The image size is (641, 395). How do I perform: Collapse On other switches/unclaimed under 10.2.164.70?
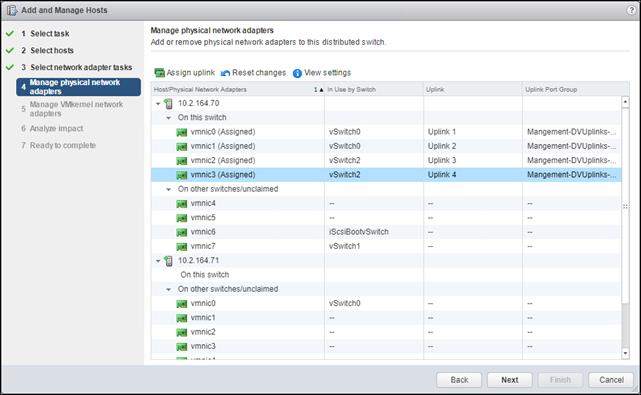(x=168, y=189)
